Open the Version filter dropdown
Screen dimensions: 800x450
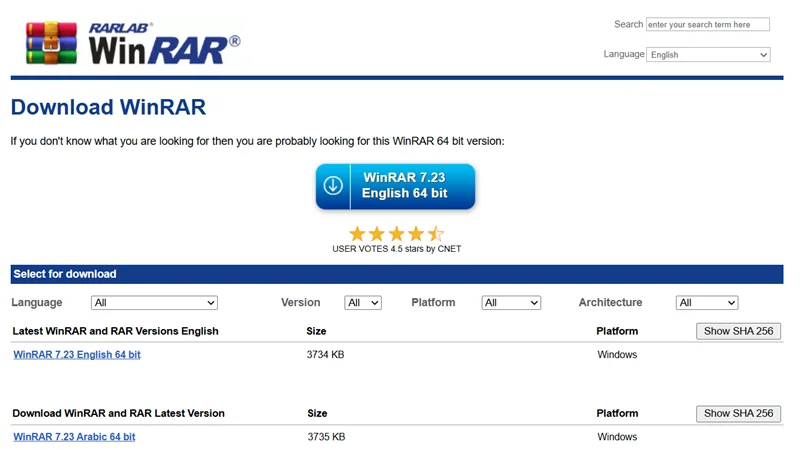(x=363, y=303)
